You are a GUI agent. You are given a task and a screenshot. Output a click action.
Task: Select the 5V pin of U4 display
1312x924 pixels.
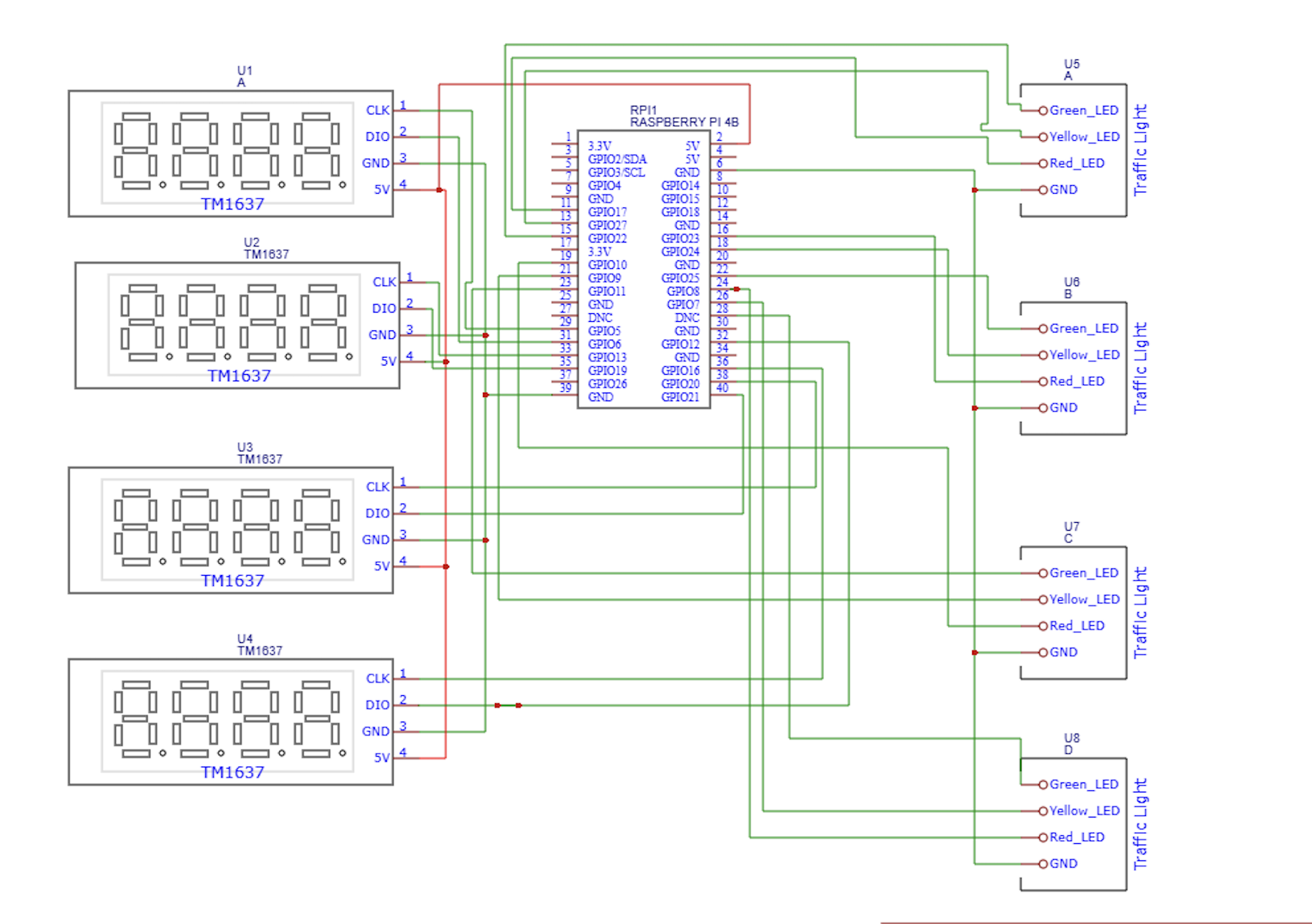pos(382,758)
